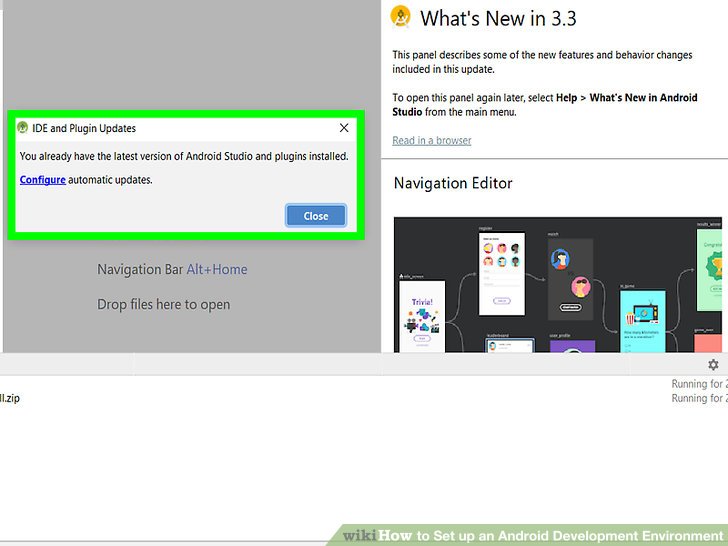
Task: Click the Navigation Editor preview image
Action: pos(558,285)
